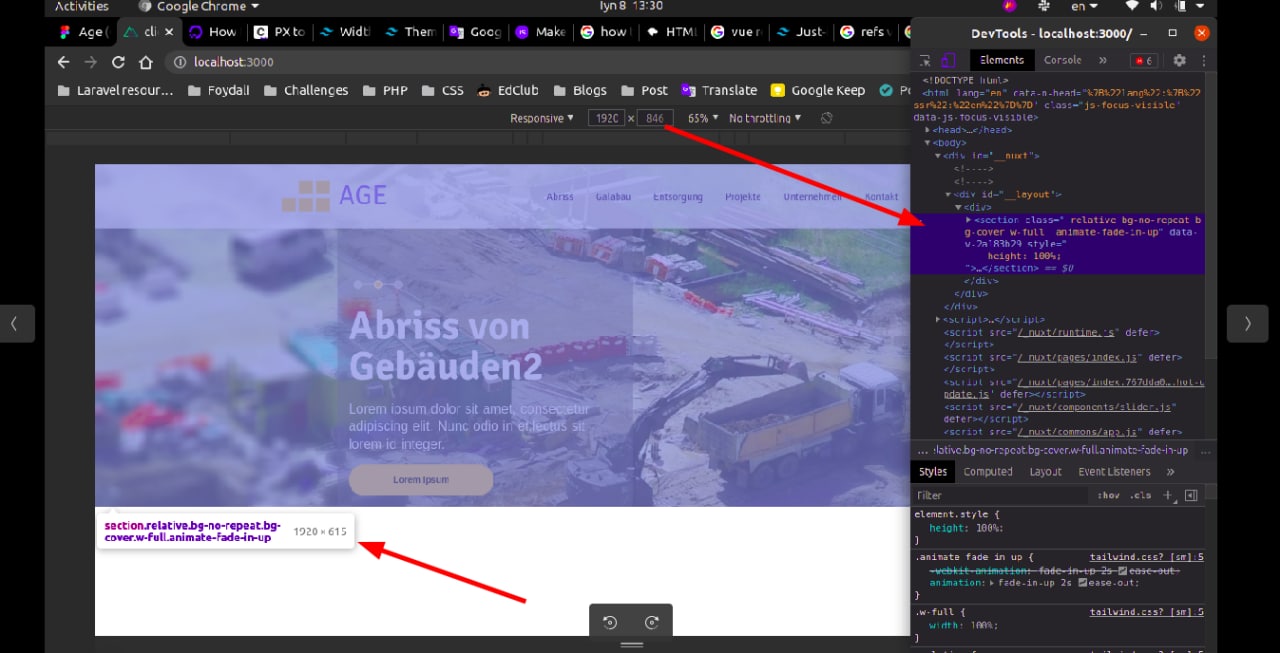Go to next image with right chevron
The image size is (1280, 653).
coord(1248,323)
